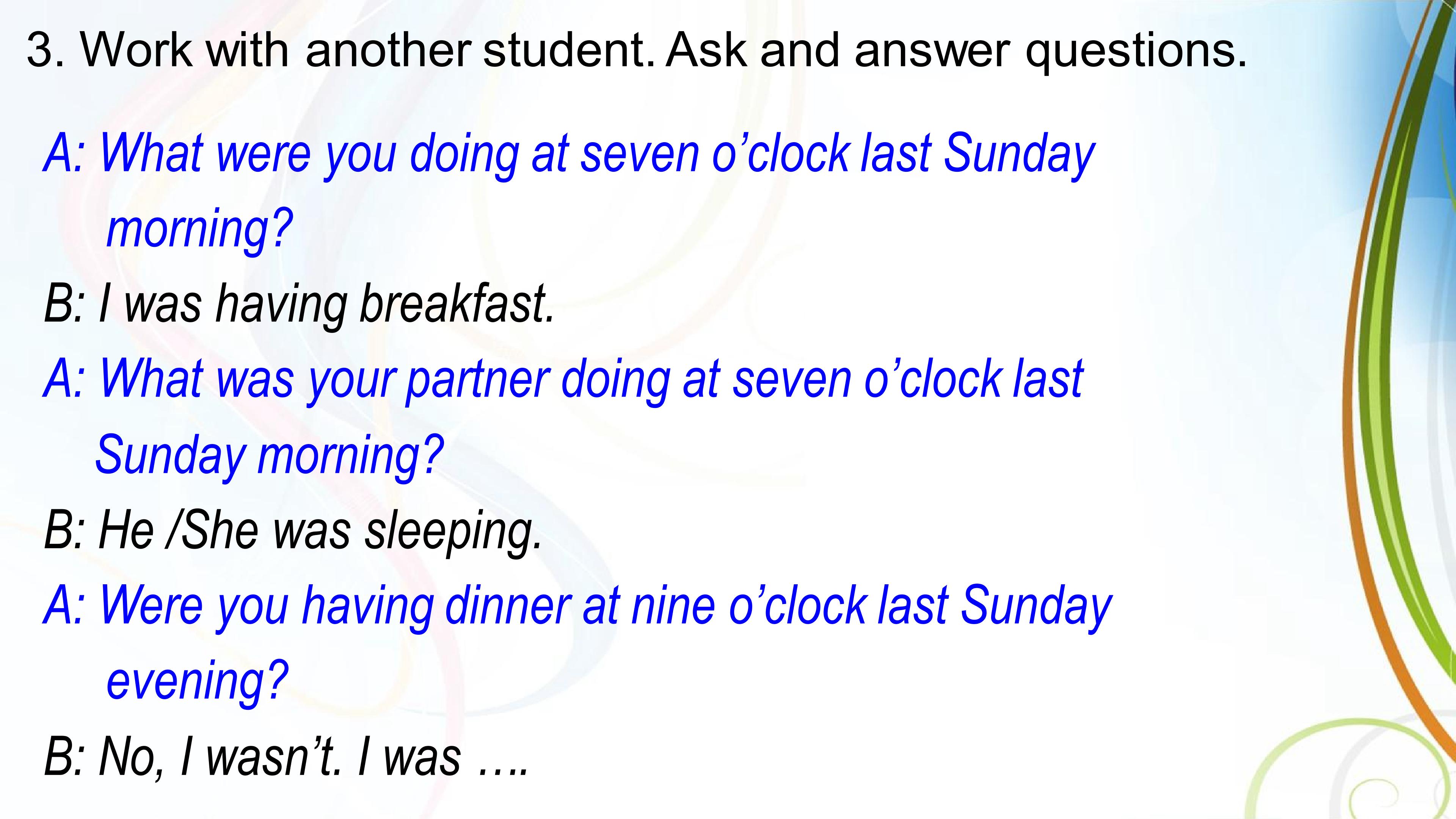The width and height of the screenshot is (1456, 819).
Task: Select the answer 'He /She was sleeping.'
Action: coord(320,530)
